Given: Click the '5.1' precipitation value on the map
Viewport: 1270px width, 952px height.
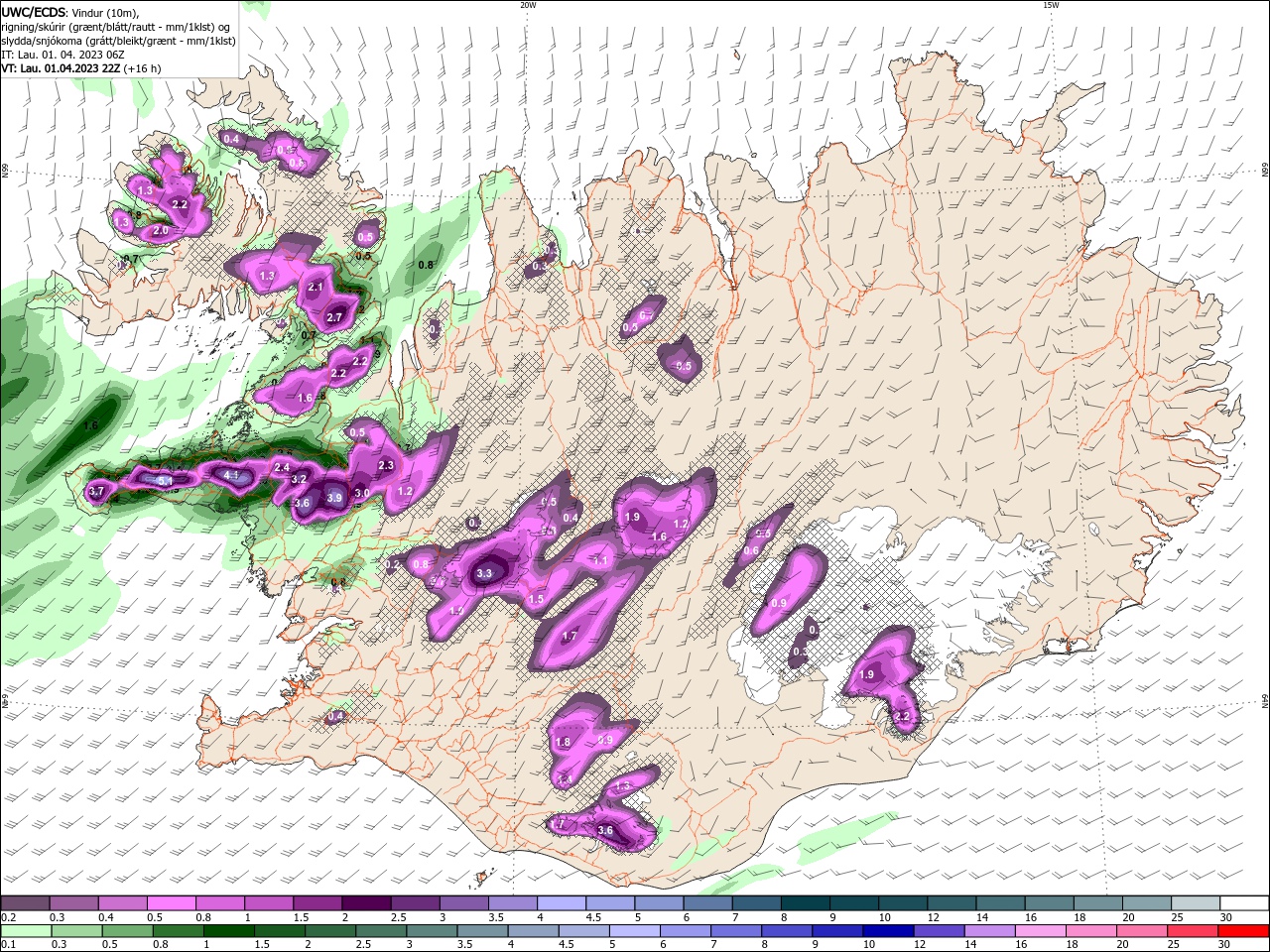Looking at the screenshot, I should pyautogui.click(x=166, y=481).
